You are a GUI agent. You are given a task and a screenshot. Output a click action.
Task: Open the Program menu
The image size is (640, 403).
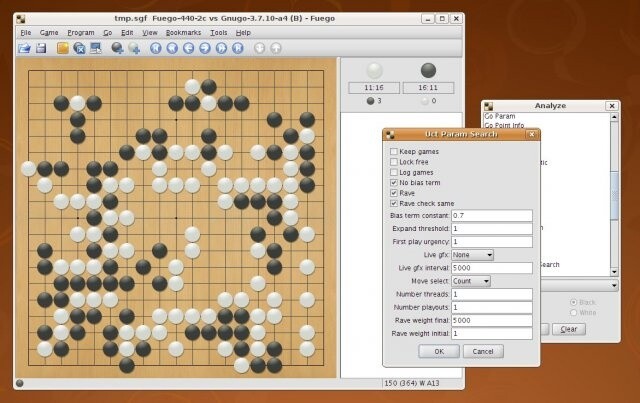81,33
